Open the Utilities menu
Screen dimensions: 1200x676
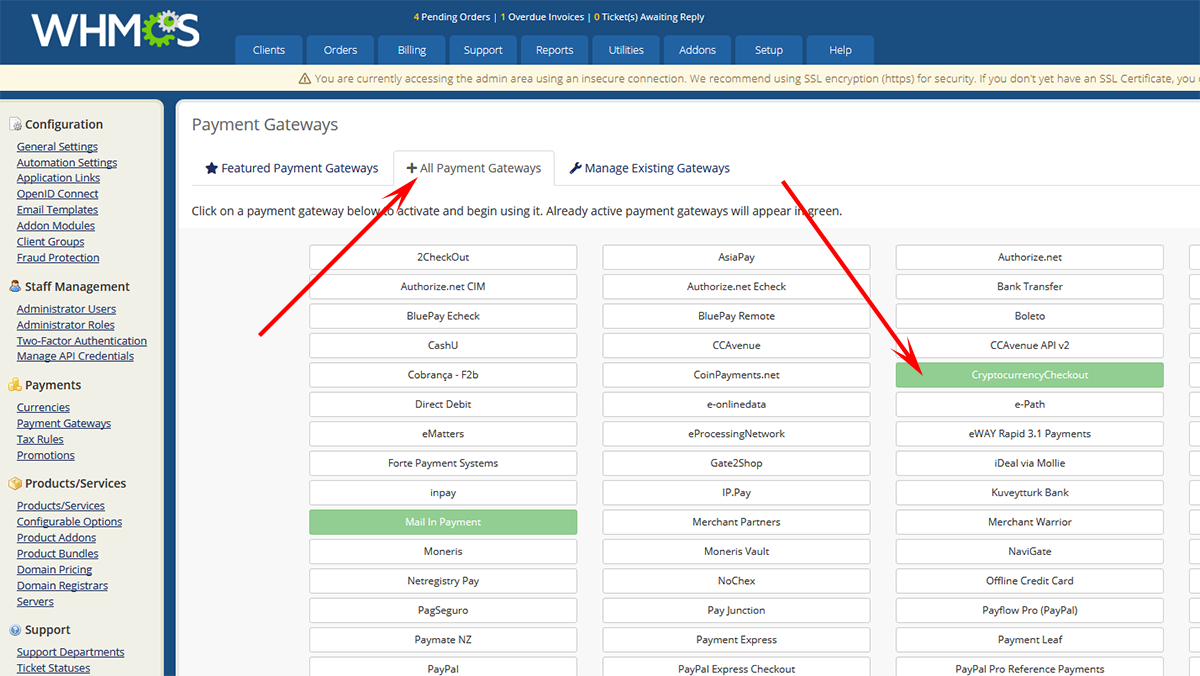(626, 50)
